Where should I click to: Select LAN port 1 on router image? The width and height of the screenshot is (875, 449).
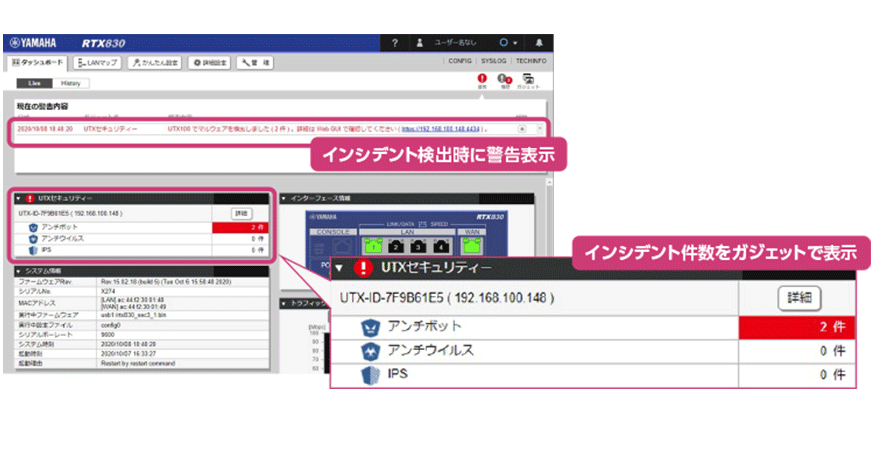(x=373, y=245)
